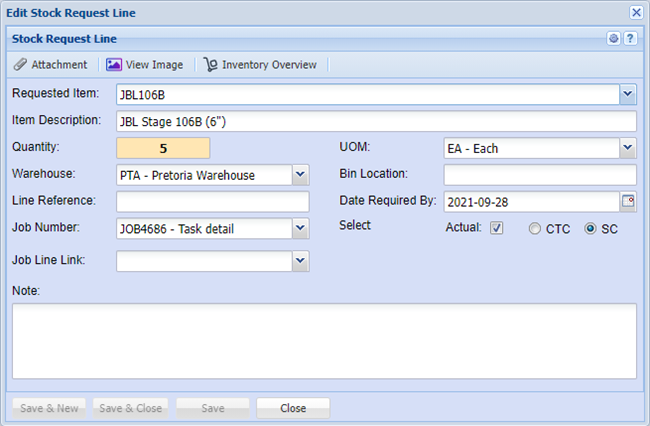Click the paperclip Attachment icon

[21, 65]
